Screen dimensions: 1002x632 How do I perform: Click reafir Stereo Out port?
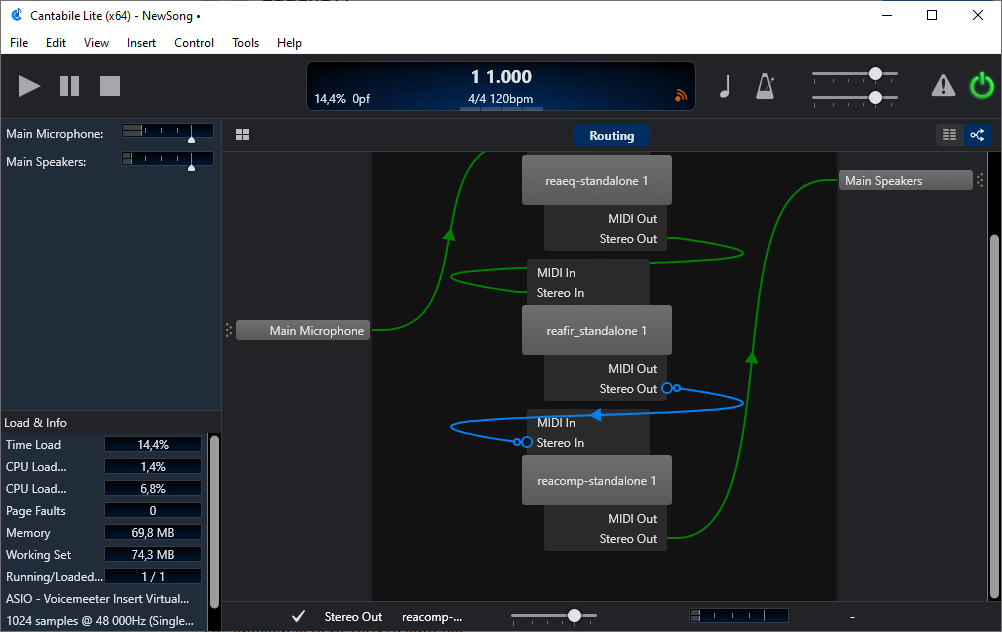click(628, 389)
